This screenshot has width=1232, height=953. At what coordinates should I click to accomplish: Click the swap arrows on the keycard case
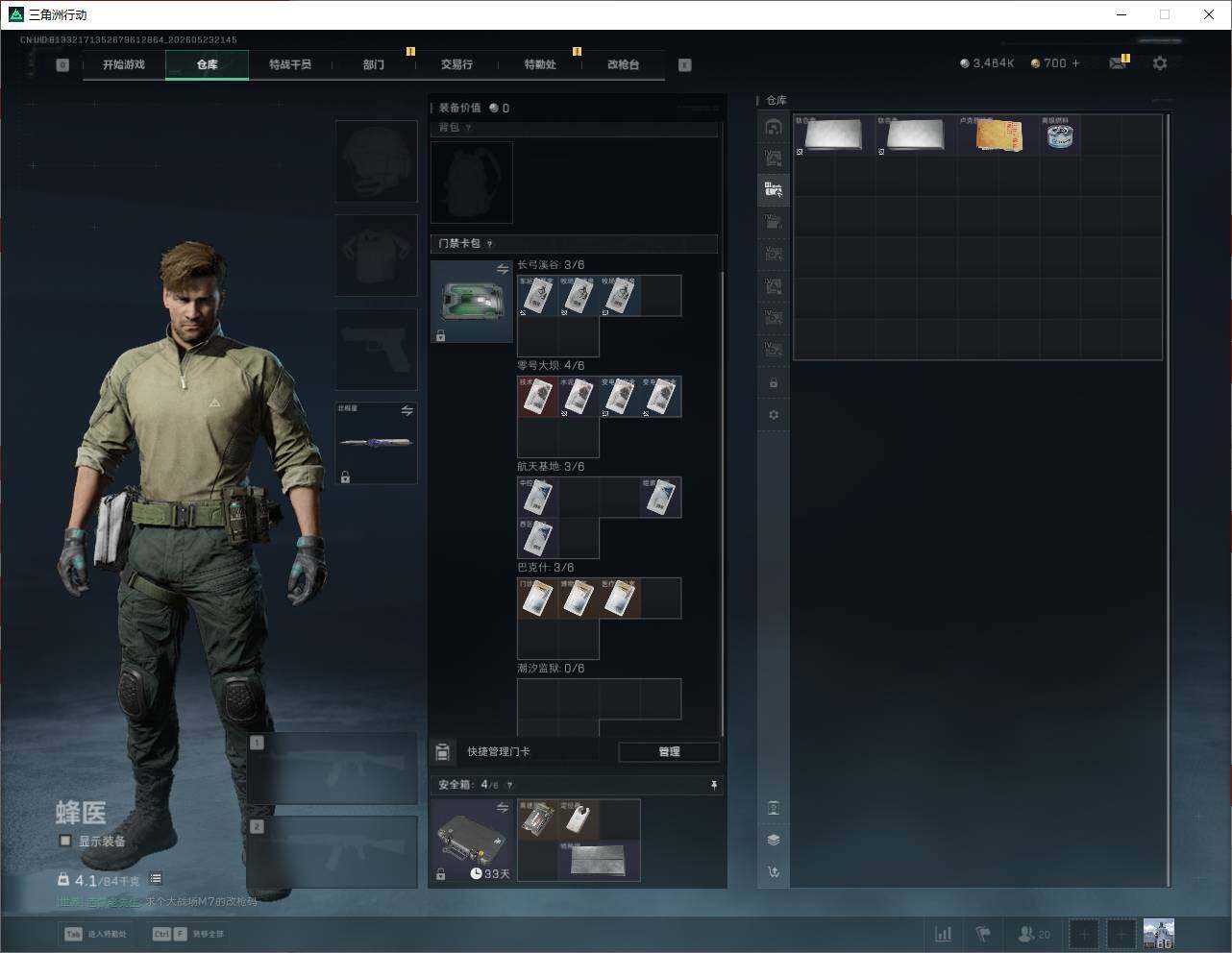click(502, 270)
